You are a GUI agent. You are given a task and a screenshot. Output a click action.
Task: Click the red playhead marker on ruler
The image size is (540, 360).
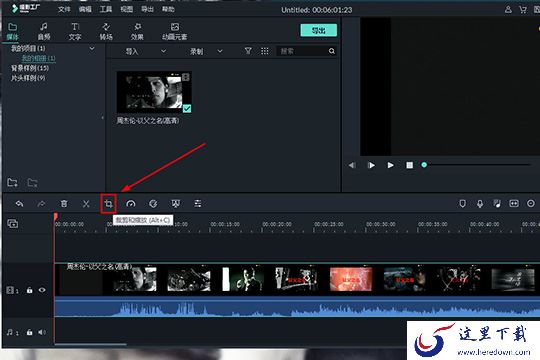55,217
